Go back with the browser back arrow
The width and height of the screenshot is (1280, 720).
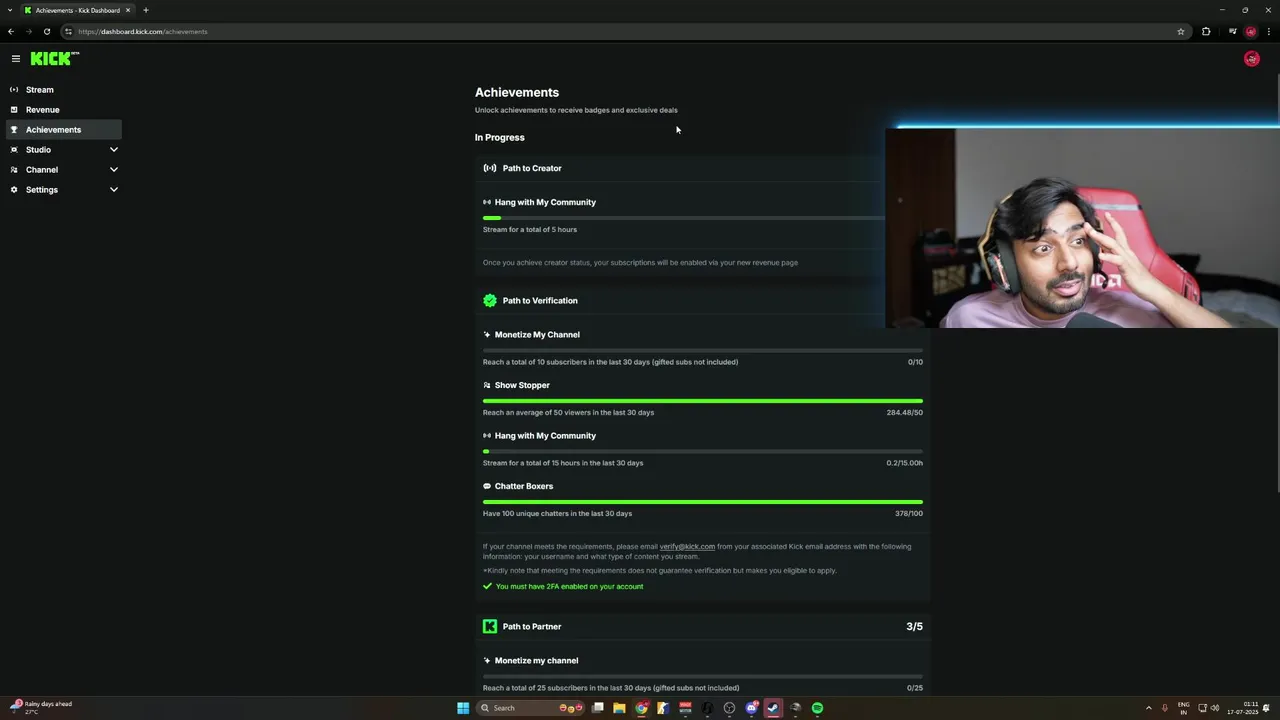coord(11,31)
